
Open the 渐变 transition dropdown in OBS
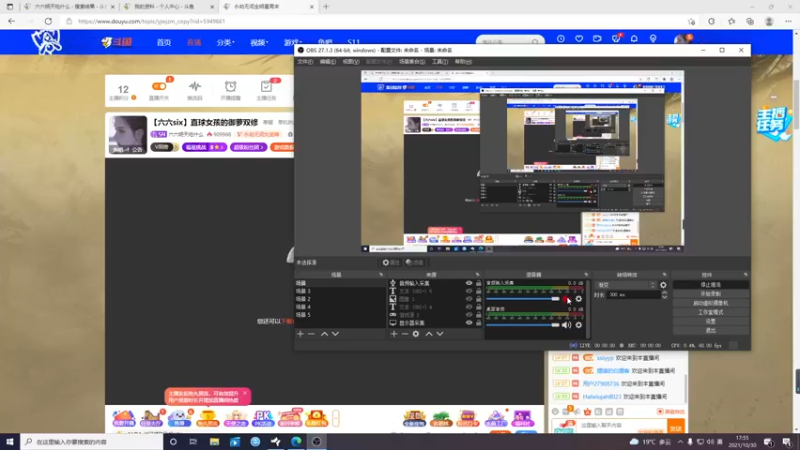pyautogui.click(x=627, y=285)
